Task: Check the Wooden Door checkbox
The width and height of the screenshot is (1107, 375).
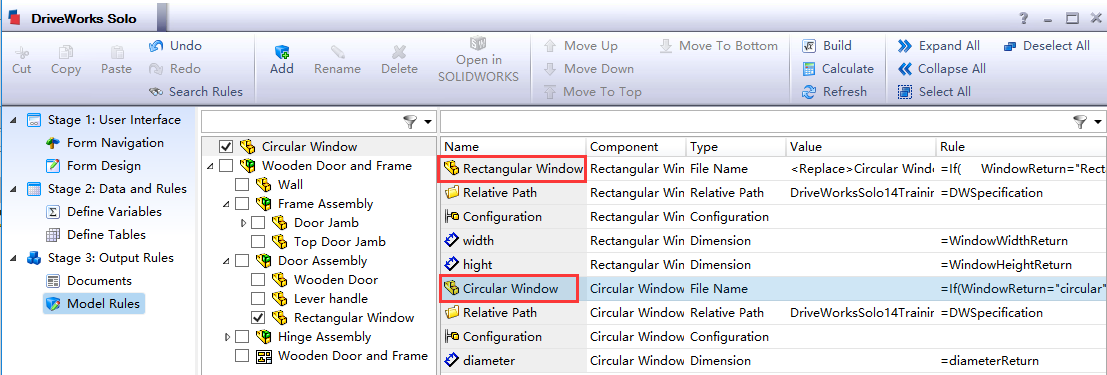Action: [258, 280]
